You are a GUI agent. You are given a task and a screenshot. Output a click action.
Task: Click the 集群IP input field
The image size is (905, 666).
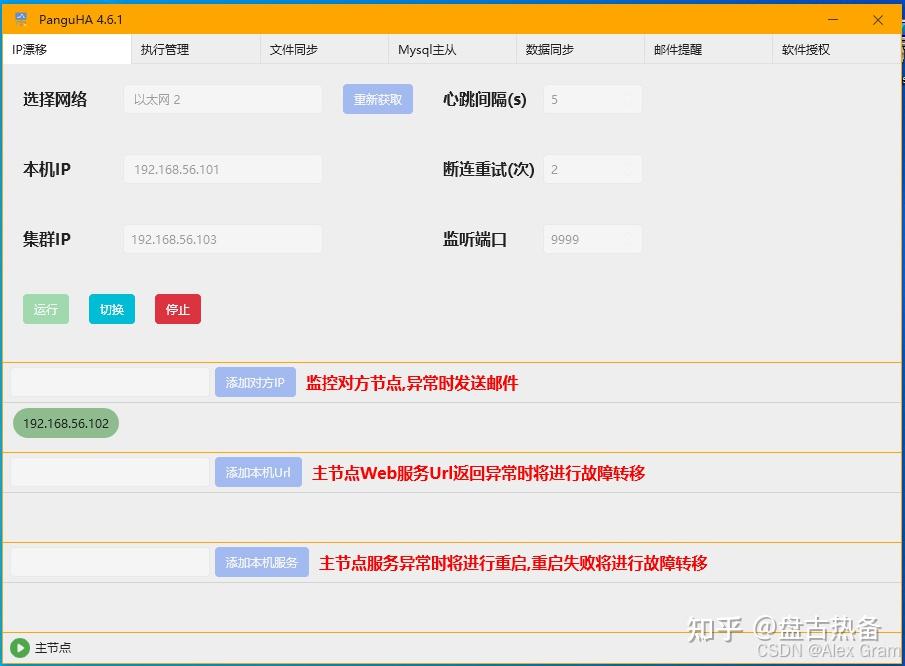tap(223, 239)
